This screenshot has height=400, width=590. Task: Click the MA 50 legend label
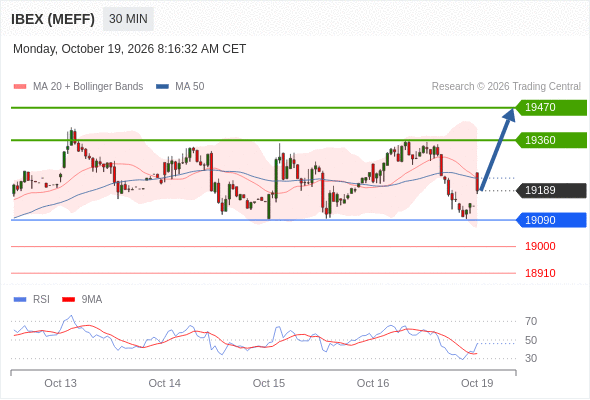tap(190, 87)
